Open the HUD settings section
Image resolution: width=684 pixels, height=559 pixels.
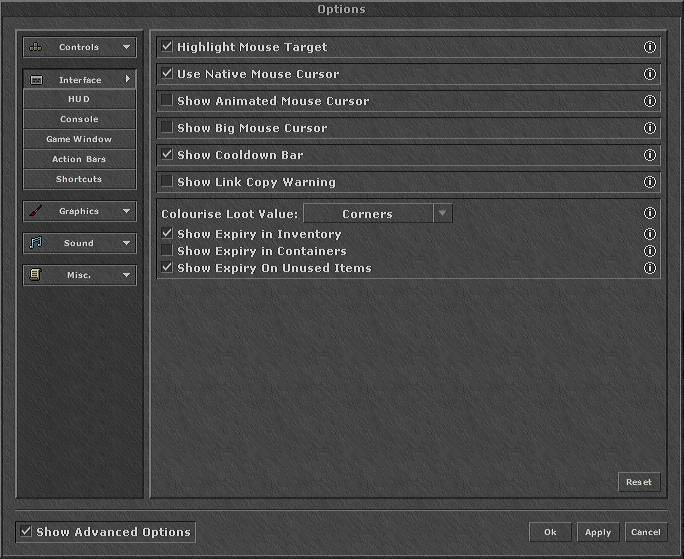[x=79, y=99]
